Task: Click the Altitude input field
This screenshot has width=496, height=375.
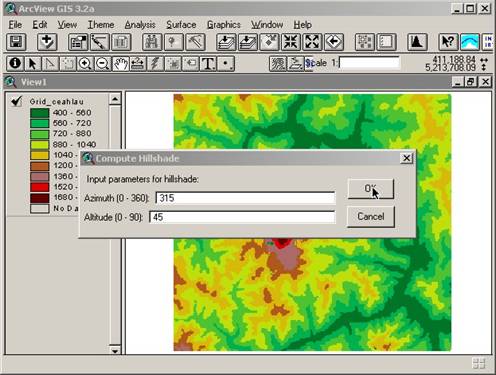Action: click(242, 217)
